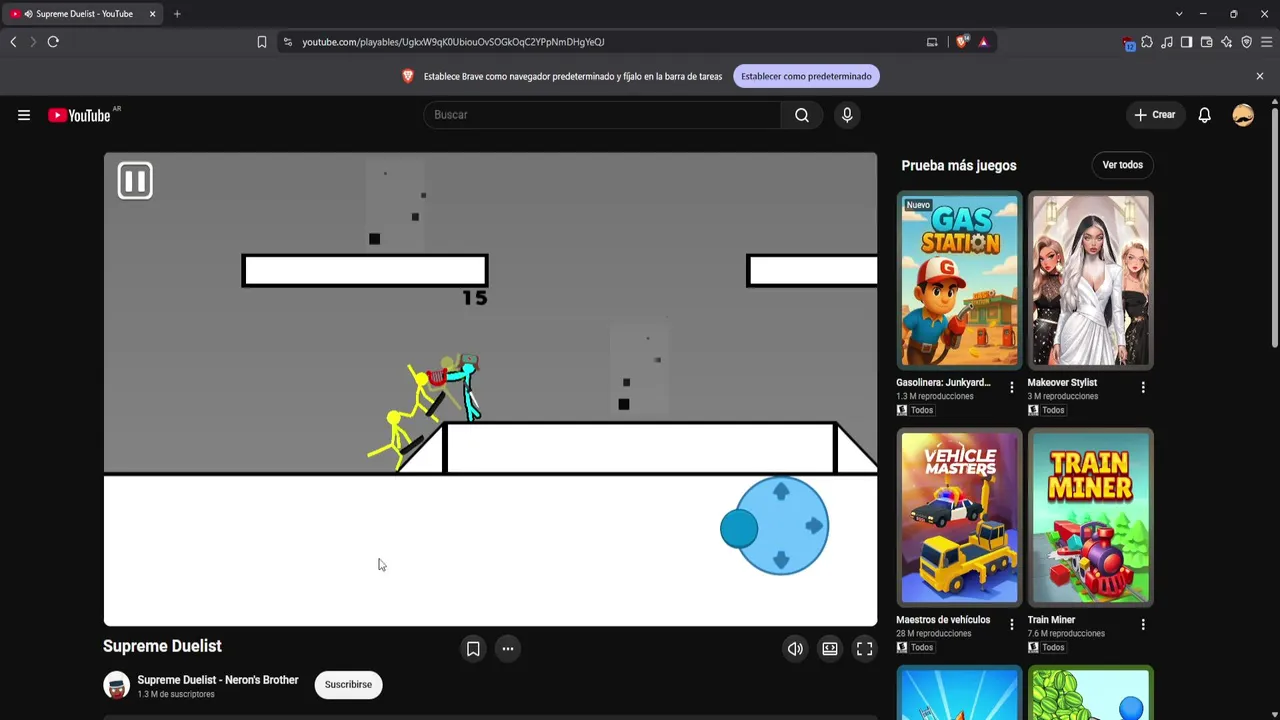The width and height of the screenshot is (1280, 720).
Task: Open Brave Rewards triangle icon
Action: click(x=984, y=42)
